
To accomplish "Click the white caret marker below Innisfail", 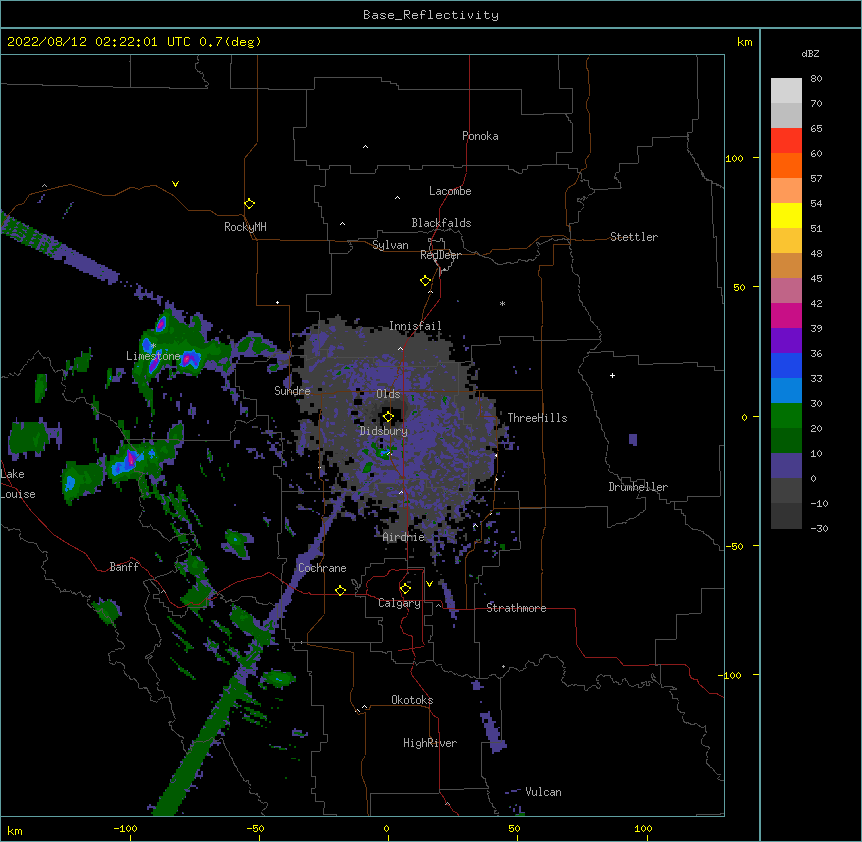I will tap(400, 348).
